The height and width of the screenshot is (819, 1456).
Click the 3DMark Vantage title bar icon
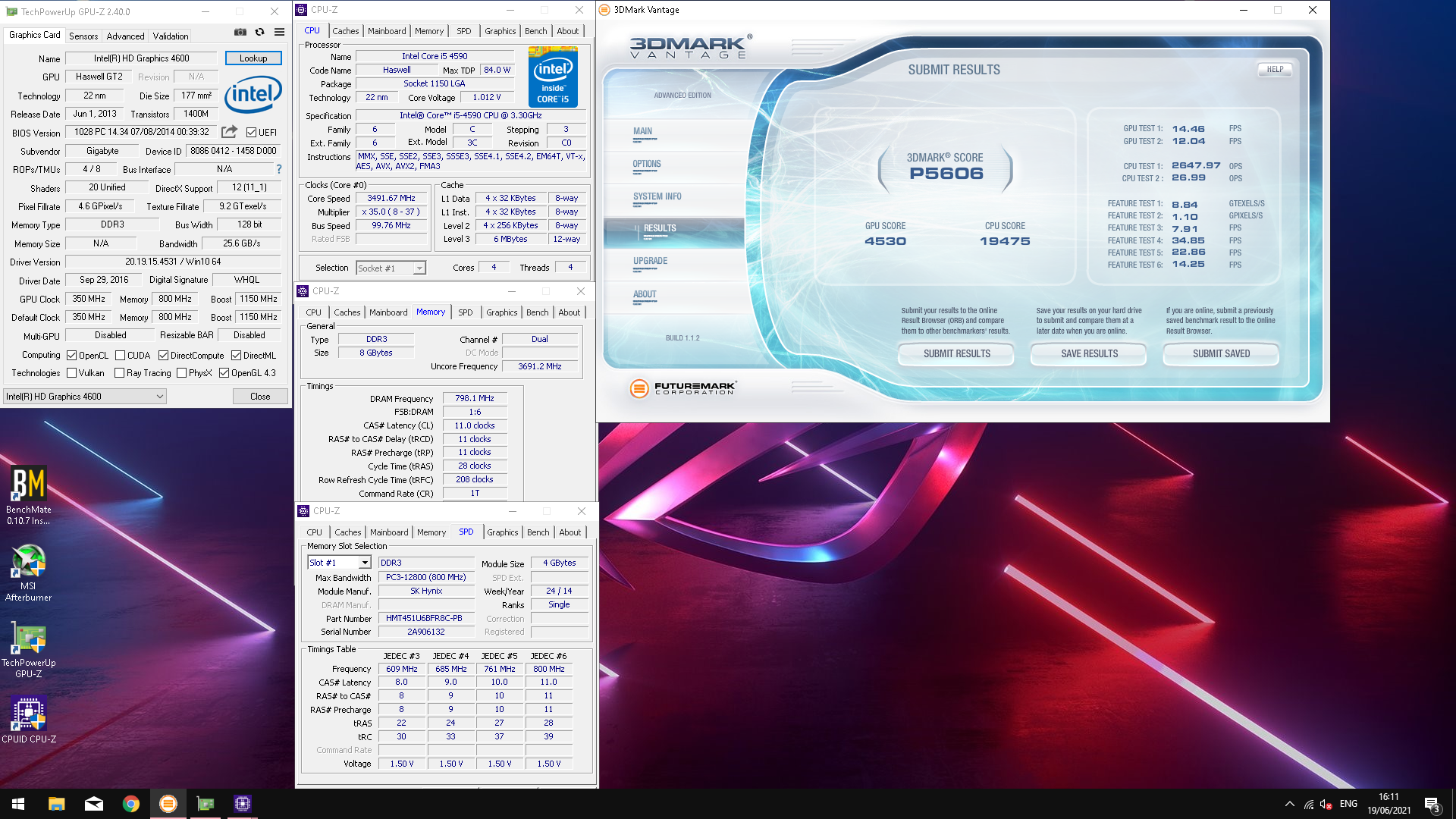coord(604,10)
